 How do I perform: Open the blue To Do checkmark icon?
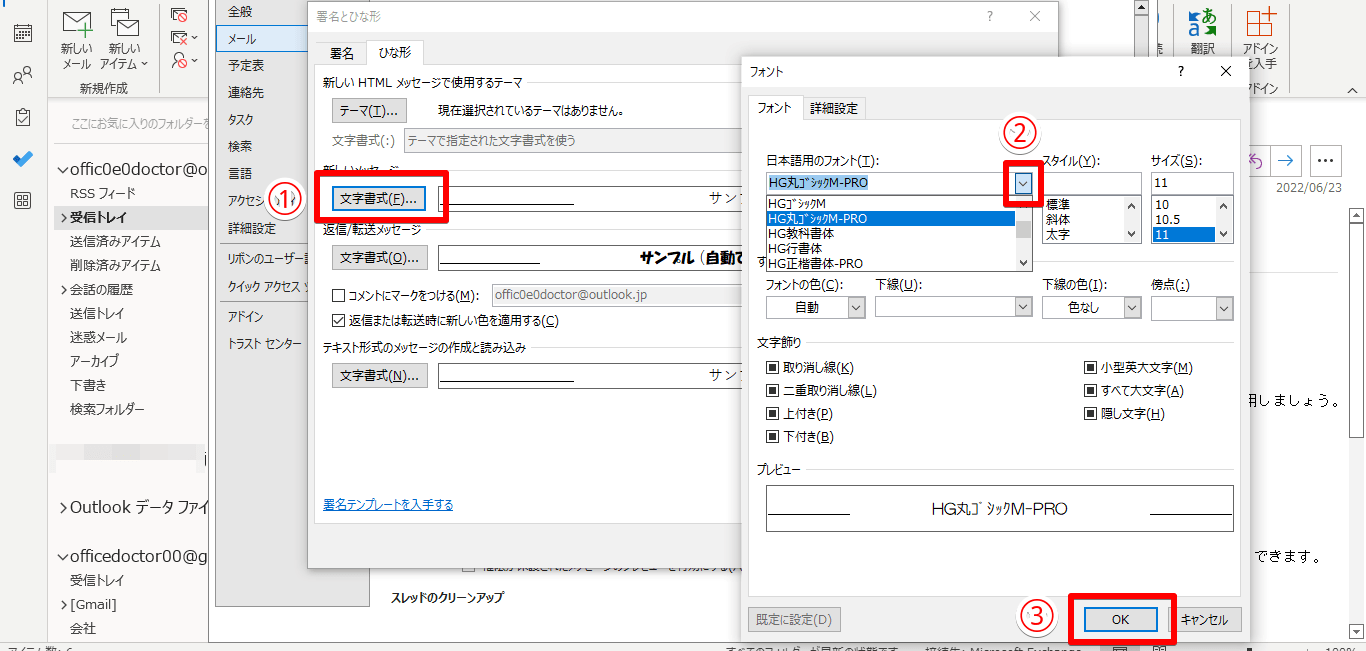pos(23,159)
